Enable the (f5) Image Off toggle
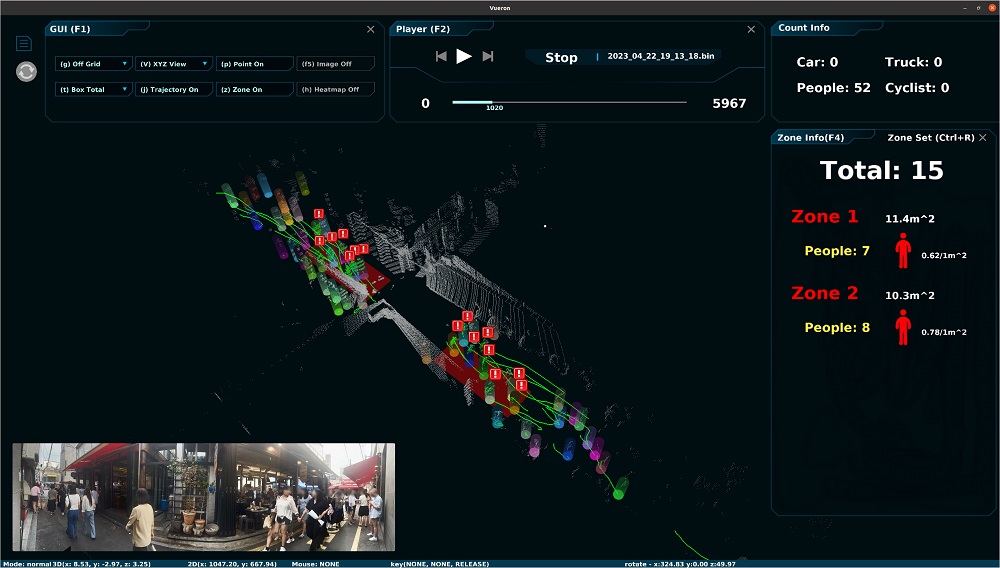 (335, 64)
